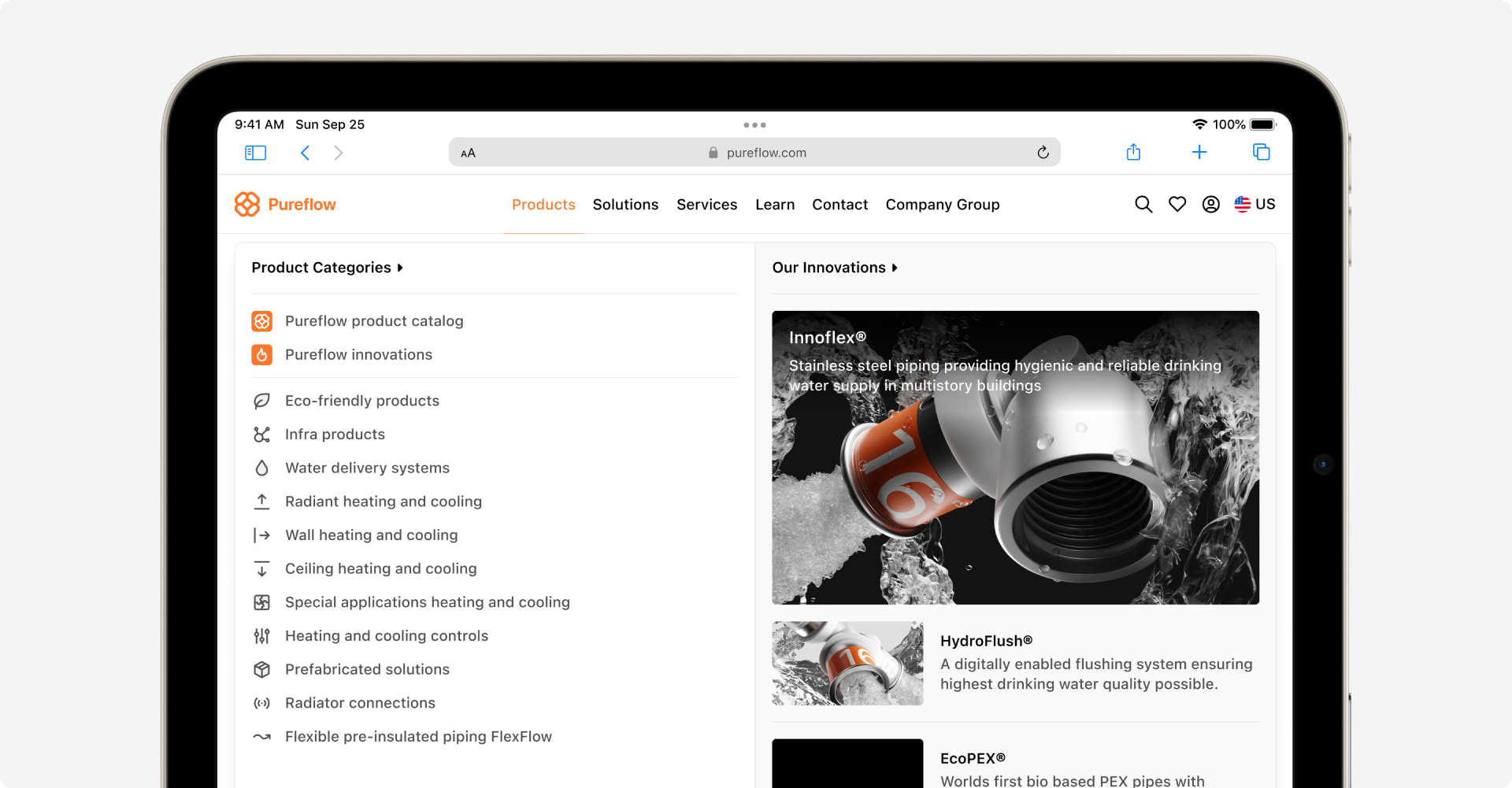Click the Ceiling heating downward arrow icon
Viewport: 1512px width, 788px height.
262,568
